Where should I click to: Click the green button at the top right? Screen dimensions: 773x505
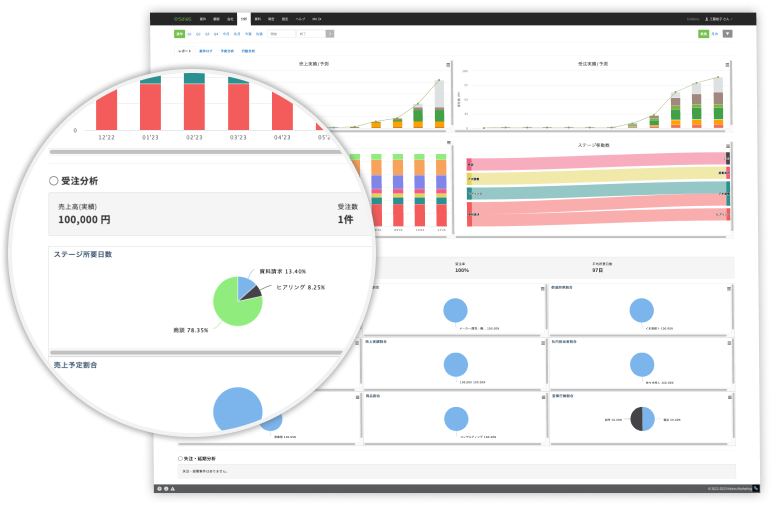(703, 34)
